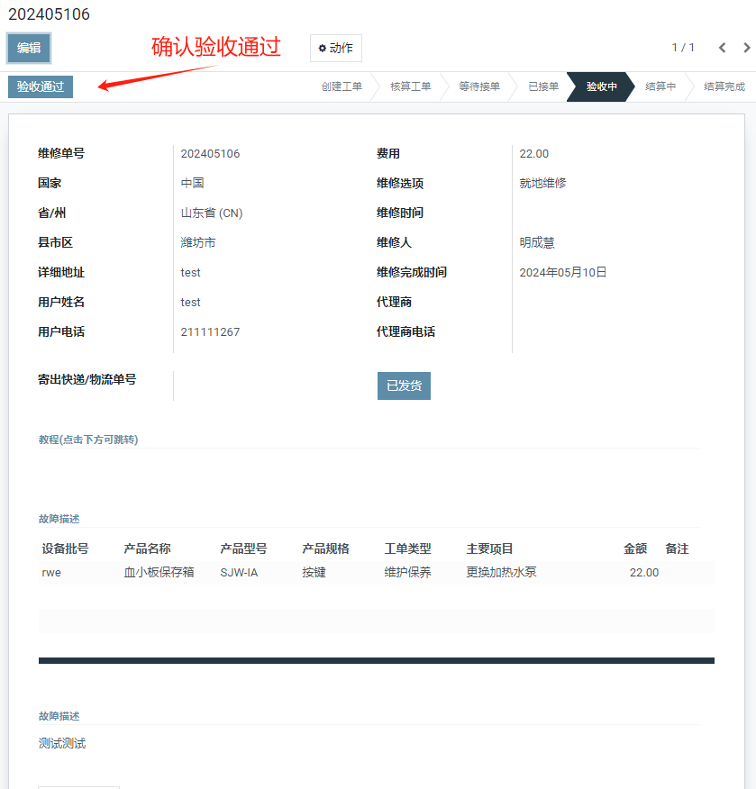This screenshot has height=789, width=756.
Task: Click the record pager 1 / 1
Action: (x=683, y=48)
